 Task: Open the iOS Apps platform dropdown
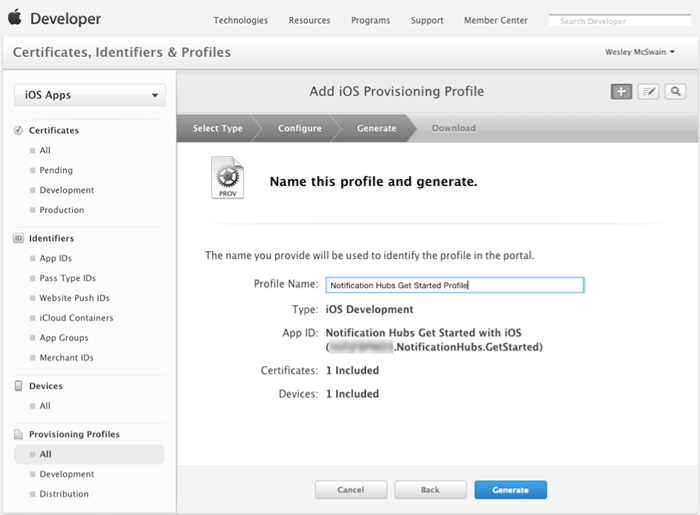pos(90,95)
